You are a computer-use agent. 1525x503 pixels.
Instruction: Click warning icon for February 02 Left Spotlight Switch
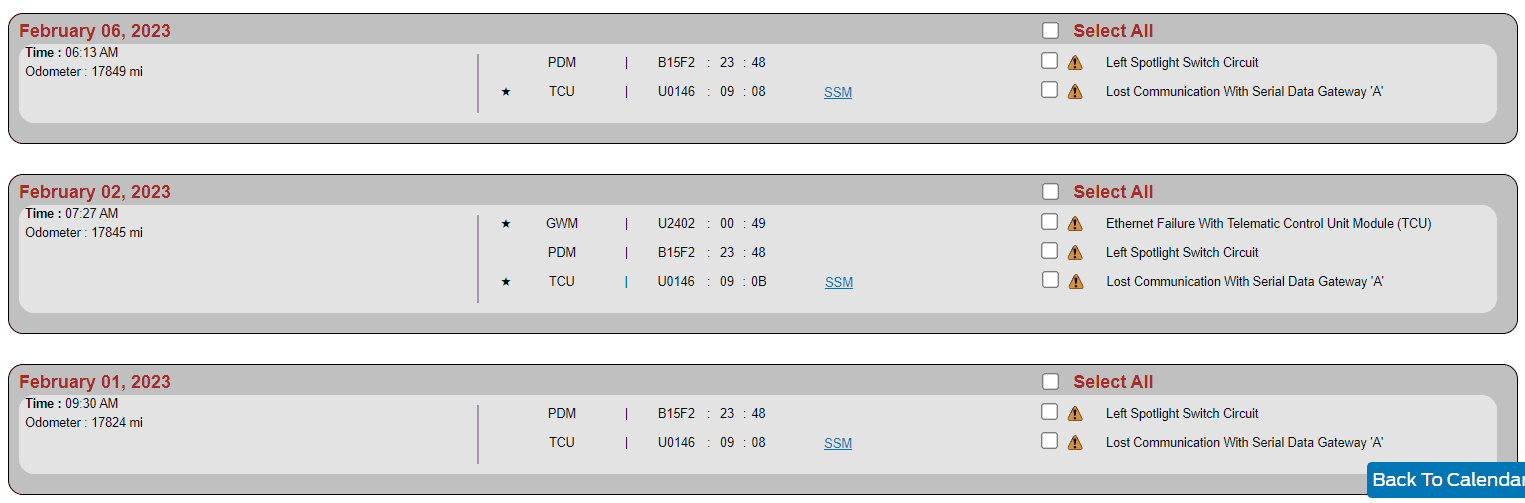[1075, 252]
